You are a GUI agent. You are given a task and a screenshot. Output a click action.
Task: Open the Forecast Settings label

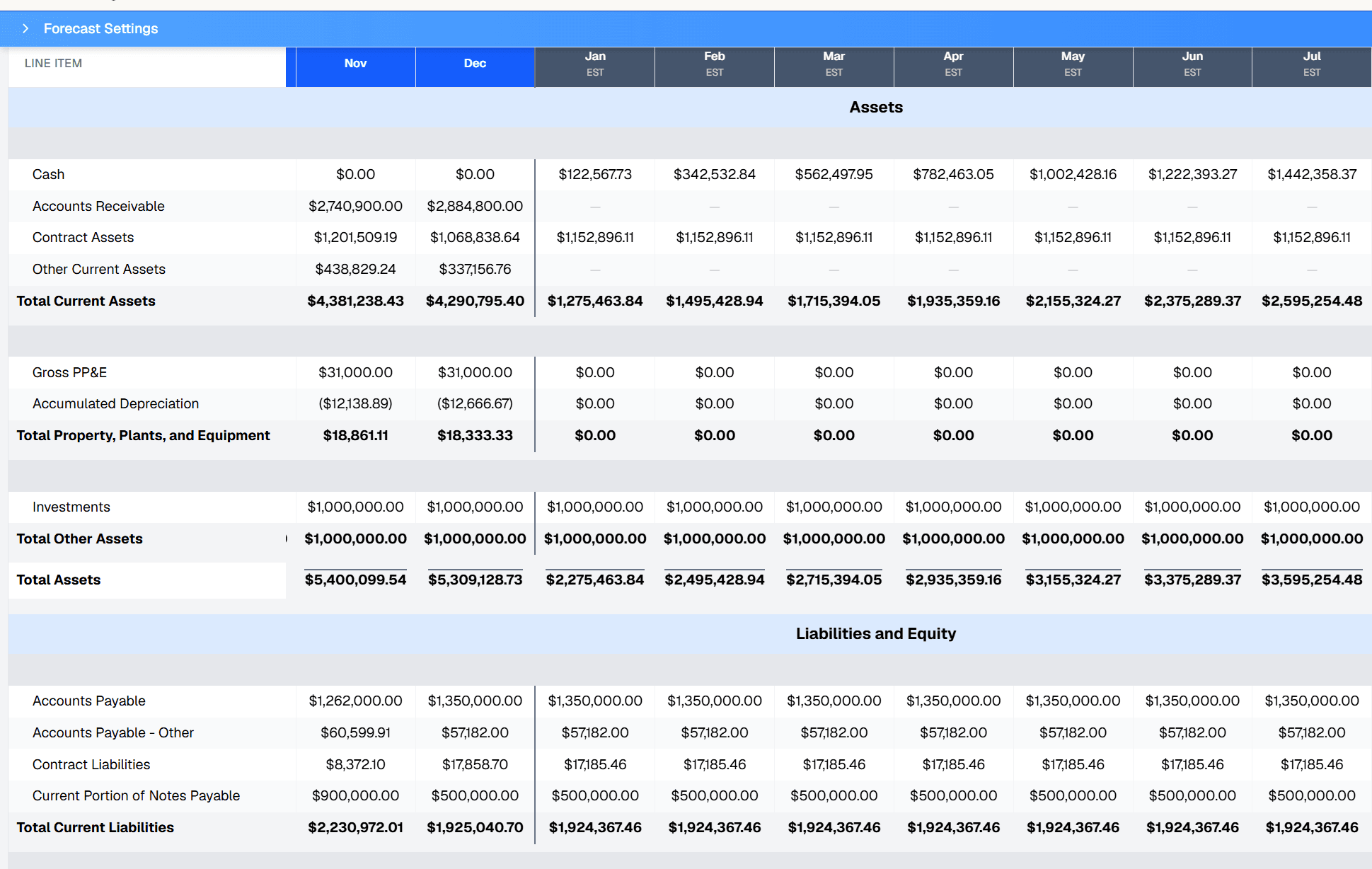tap(100, 28)
